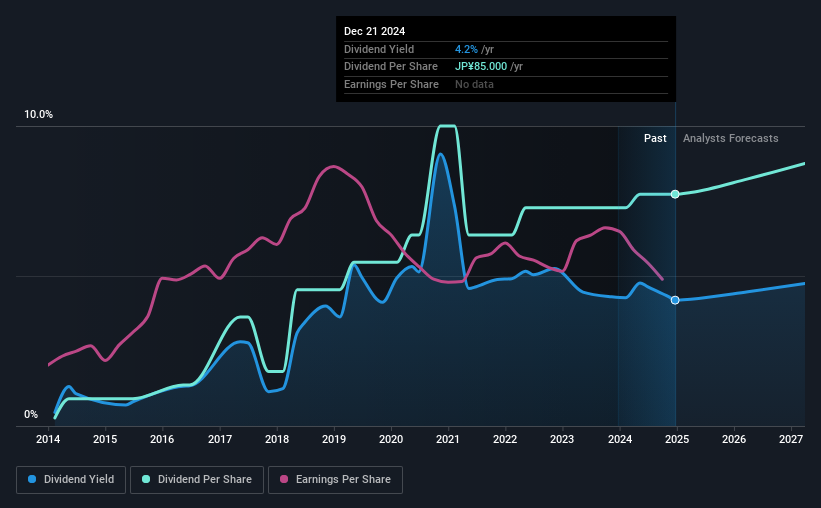
Task: Click the 'Dec 21 2024' tooltip date
Action: (374, 31)
